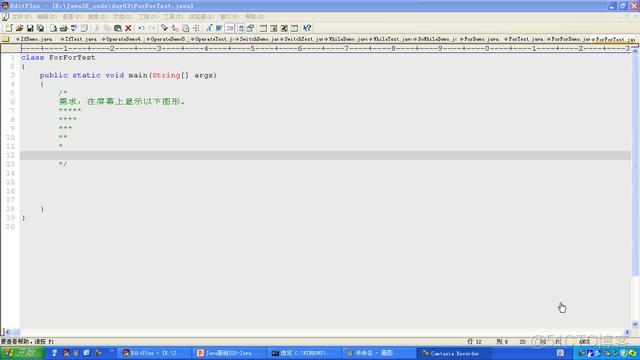Switch to the ForDemo.java tab
The image size is (640, 360).
(x=480, y=39)
